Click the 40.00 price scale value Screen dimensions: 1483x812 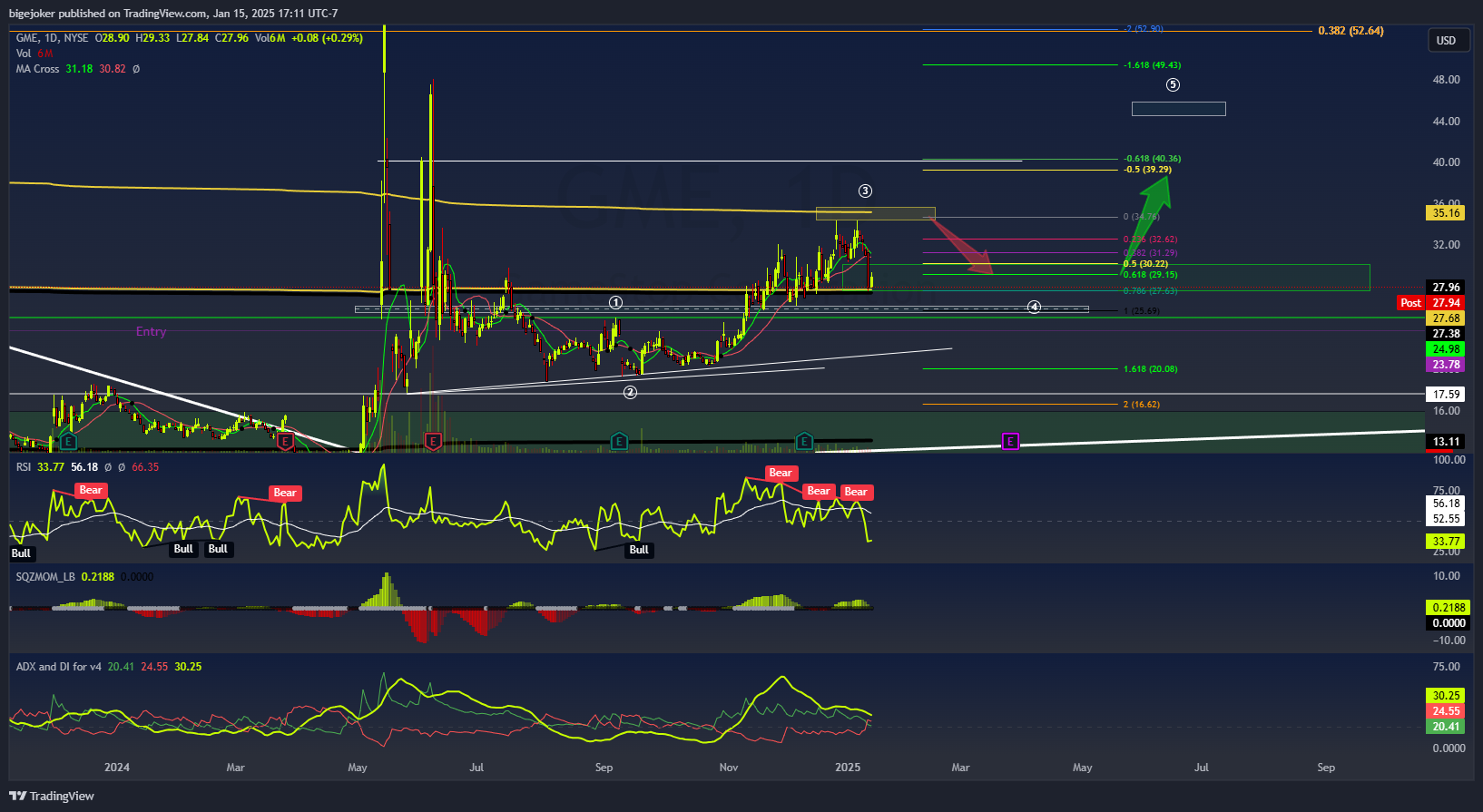1447,162
